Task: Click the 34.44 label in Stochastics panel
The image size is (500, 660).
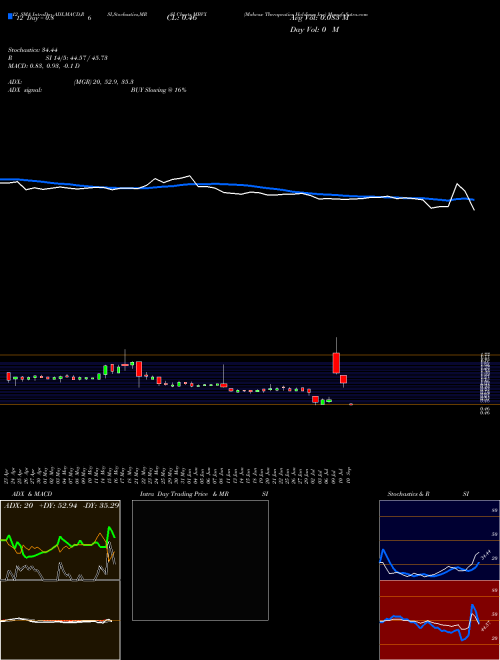Action: click(x=486, y=555)
